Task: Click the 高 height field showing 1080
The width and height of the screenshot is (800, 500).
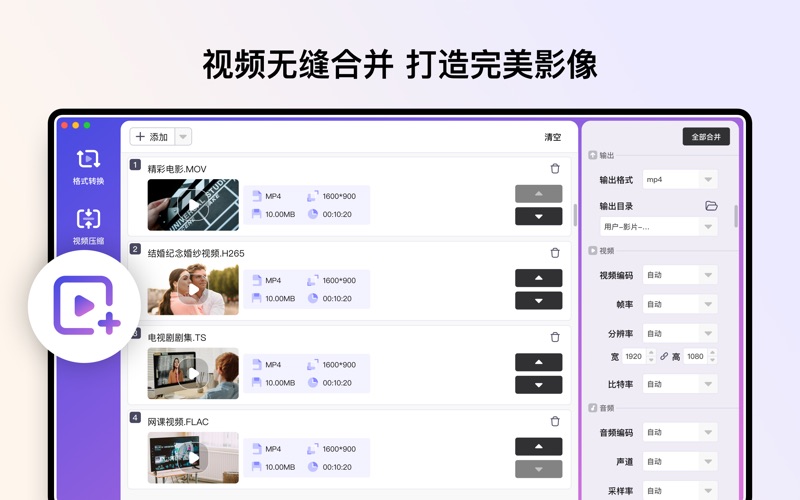Action: pos(696,356)
